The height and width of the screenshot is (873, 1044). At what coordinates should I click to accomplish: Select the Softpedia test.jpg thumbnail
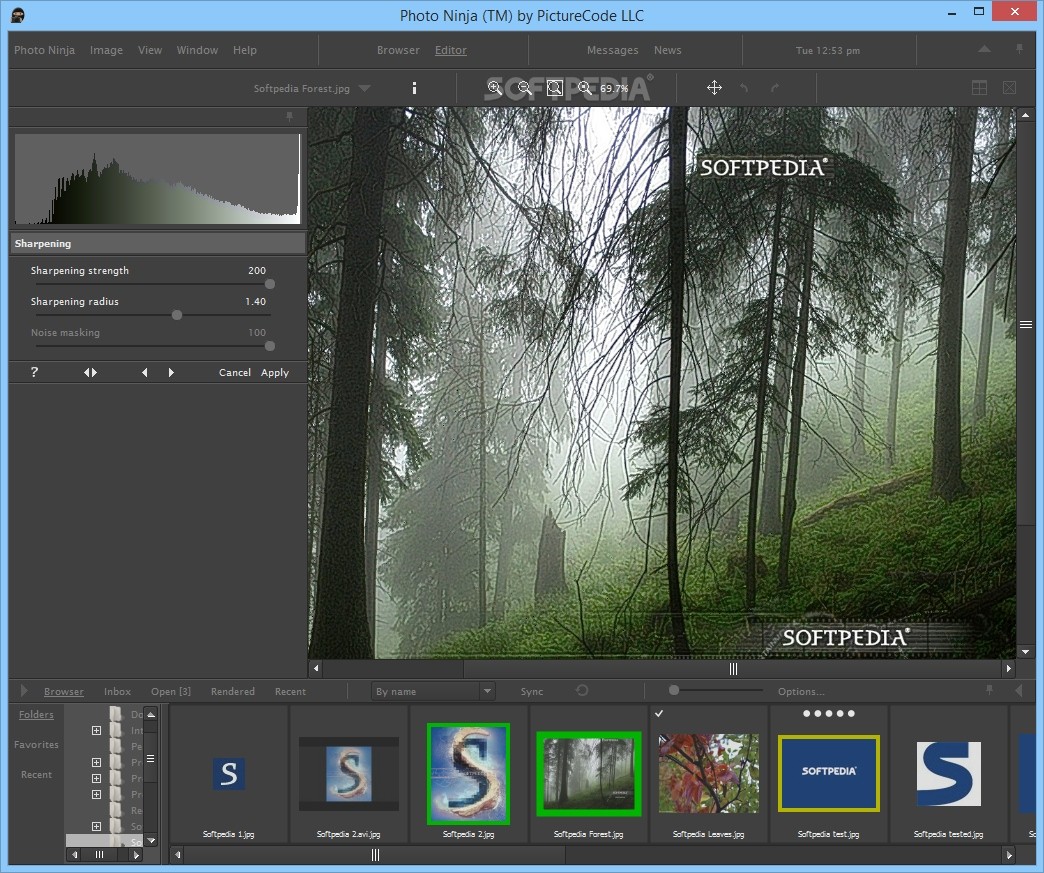coord(828,772)
